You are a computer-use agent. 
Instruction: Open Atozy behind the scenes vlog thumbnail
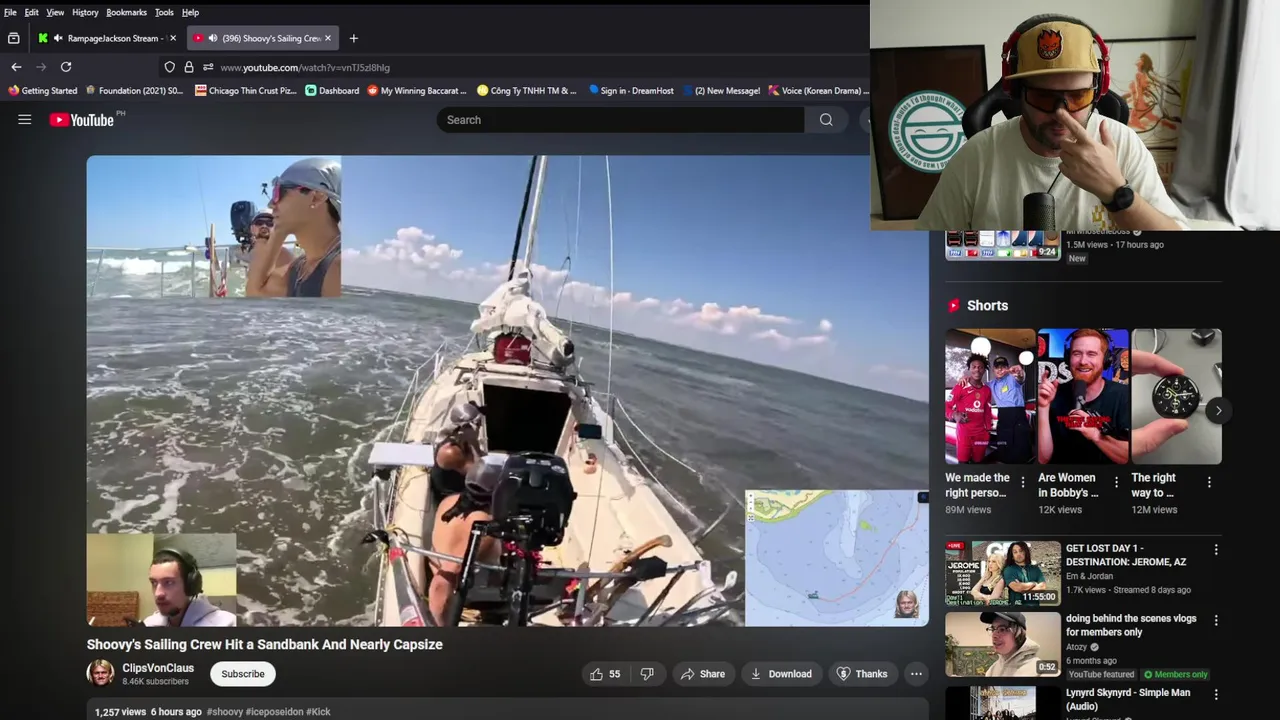click(x=1003, y=644)
